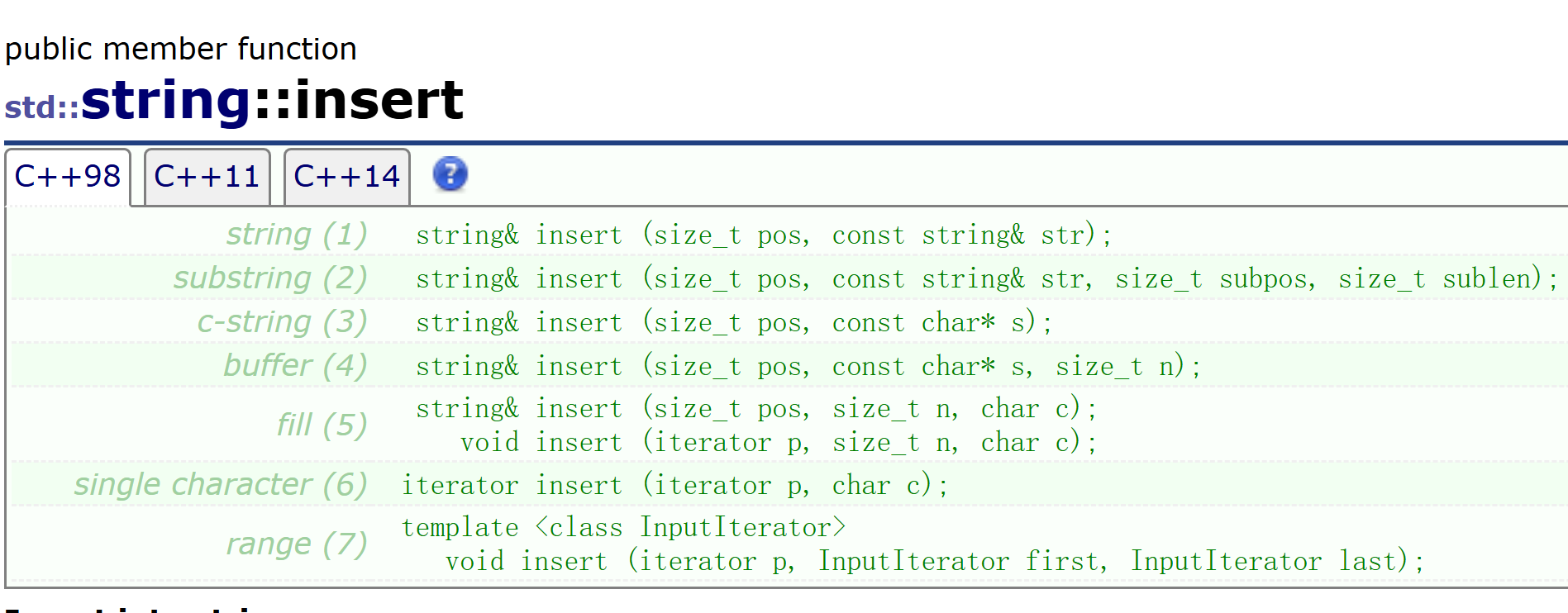The width and height of the screenshot is (1568, 613).
Task: Click the 'template <class InputIterator>' line
Action: (624, 528)
